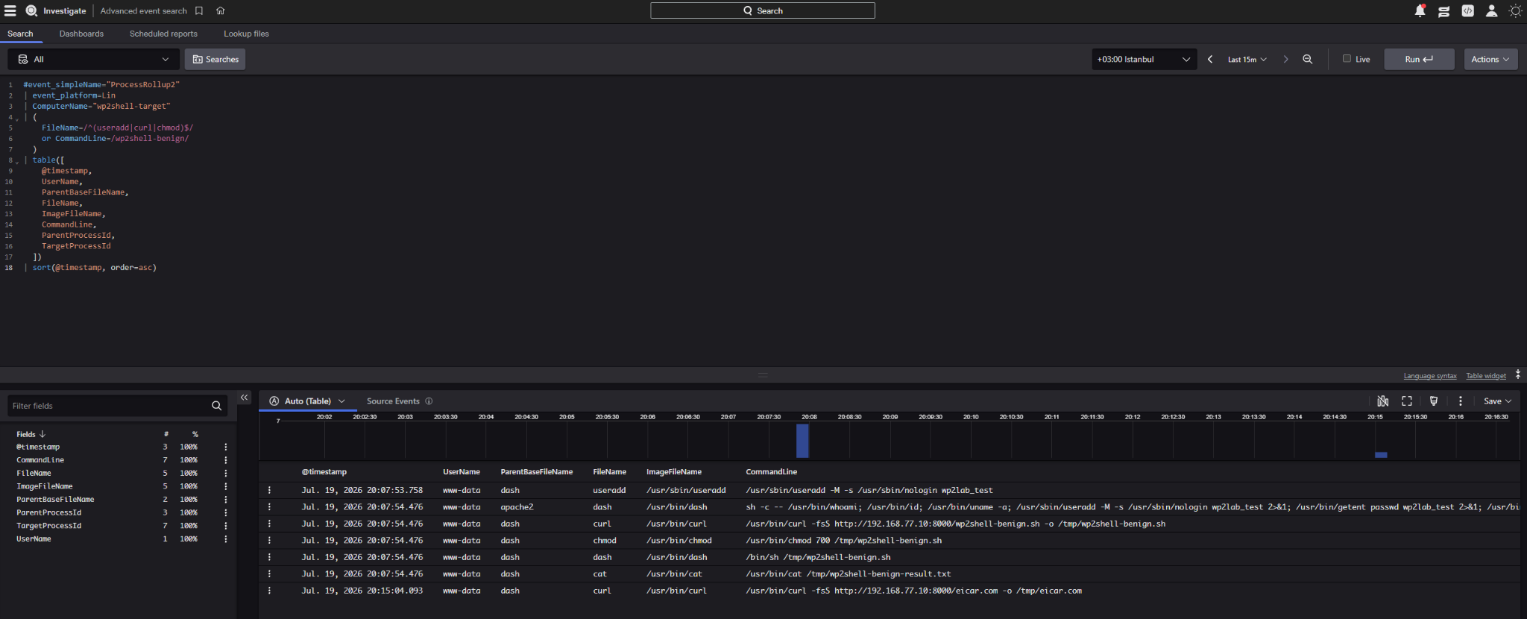Select the ParentBaseFileName field in the list

click(x=55, y=499)
